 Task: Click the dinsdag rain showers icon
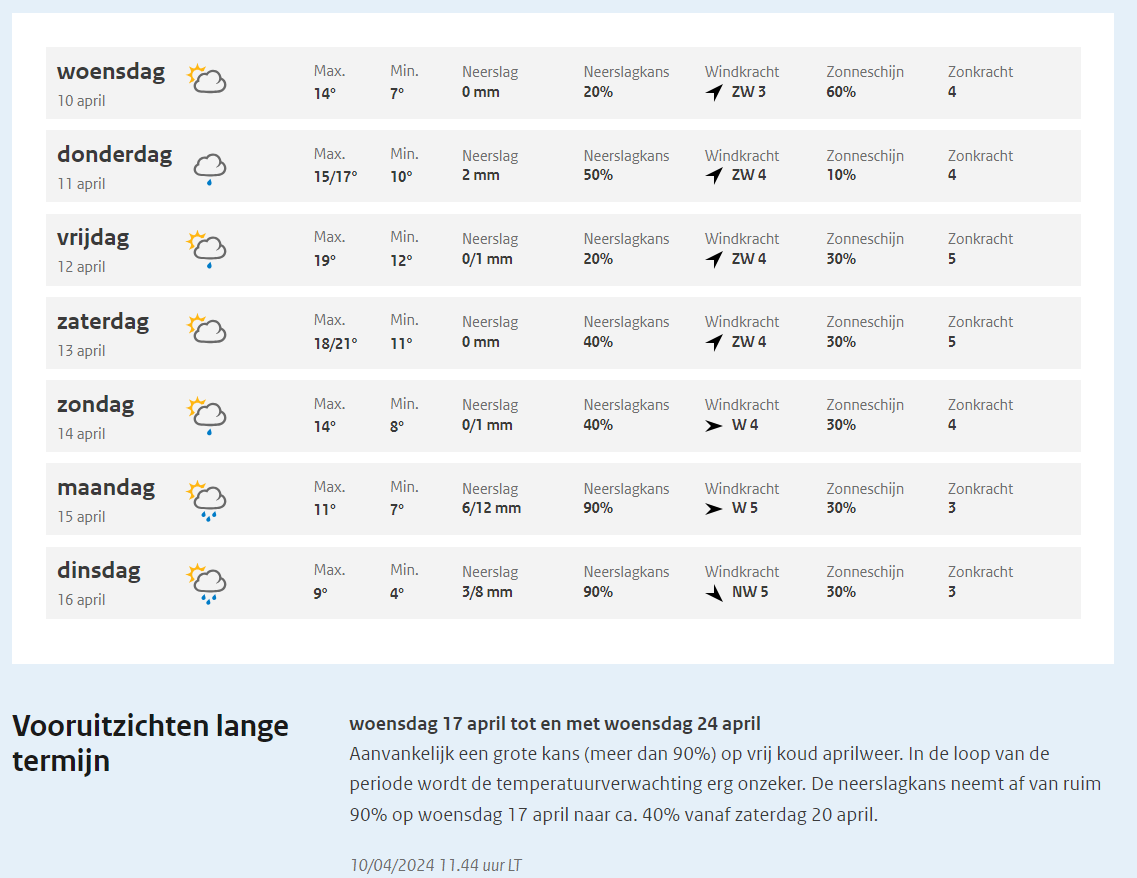[207, 584]
